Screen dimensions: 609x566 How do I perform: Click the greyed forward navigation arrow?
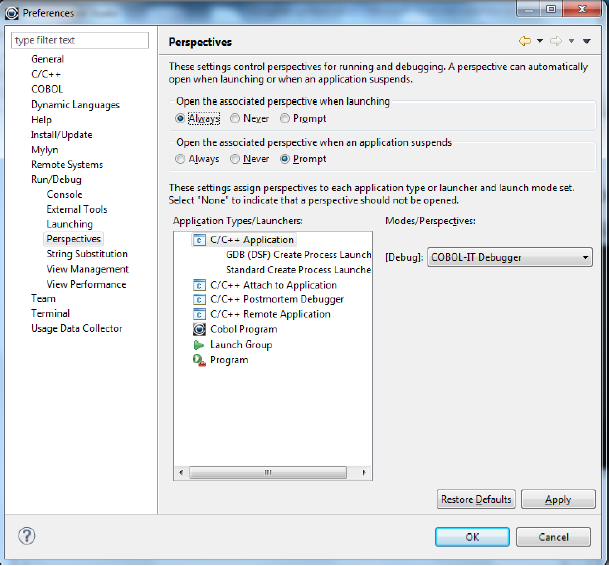click(x=556, y=41)
